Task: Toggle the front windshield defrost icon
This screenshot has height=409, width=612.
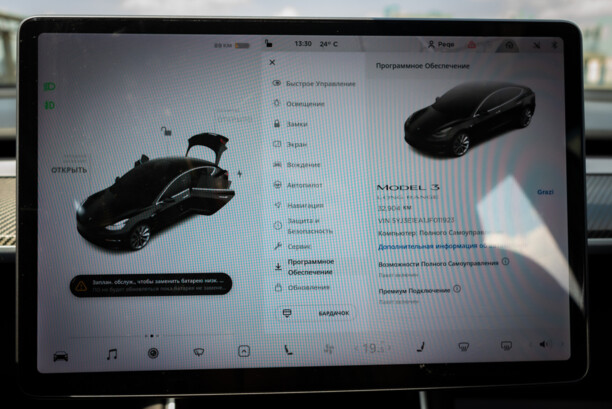Action: (x=463, y=346)
